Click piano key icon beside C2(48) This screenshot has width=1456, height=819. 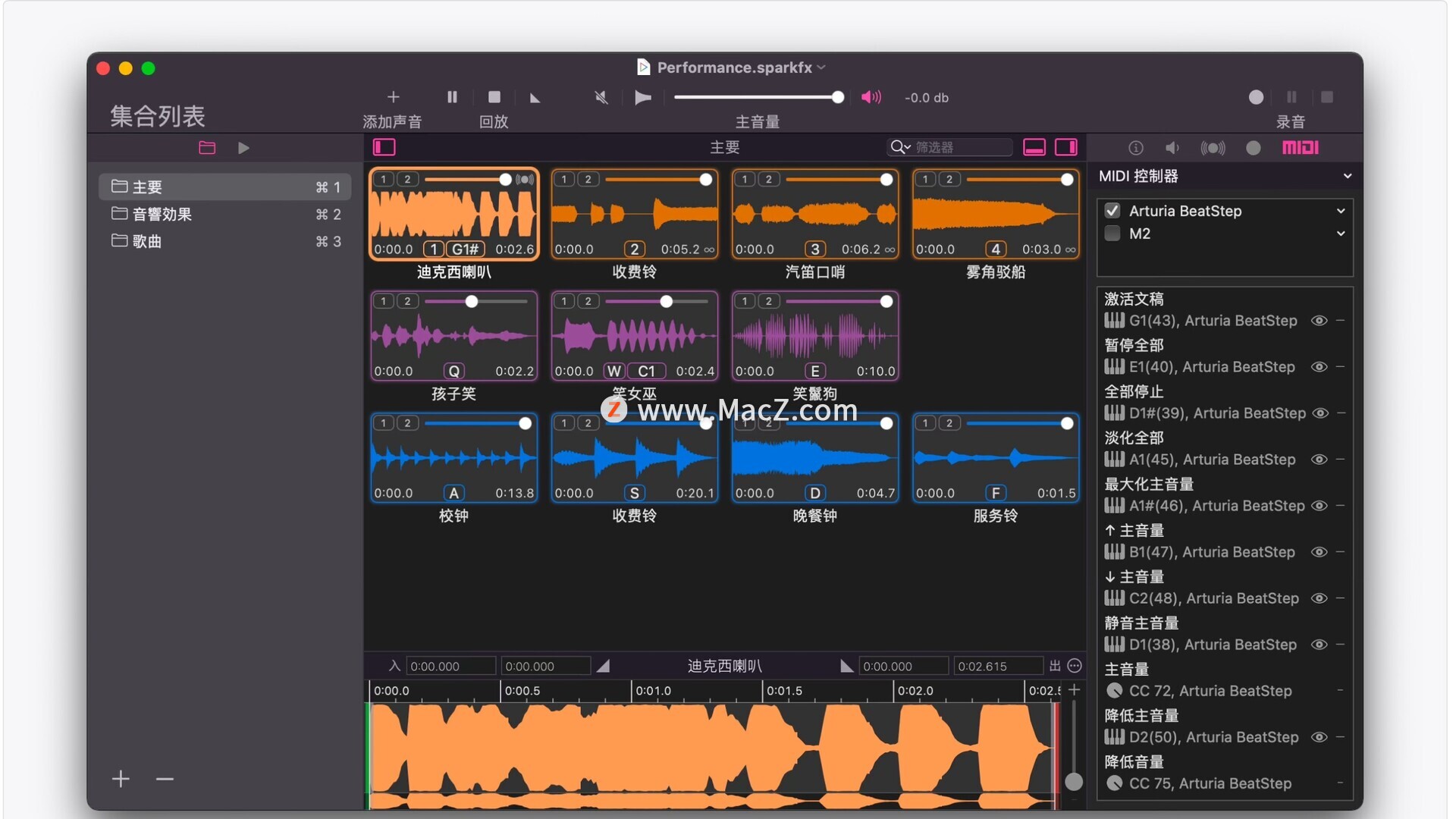coord(1114,598)
